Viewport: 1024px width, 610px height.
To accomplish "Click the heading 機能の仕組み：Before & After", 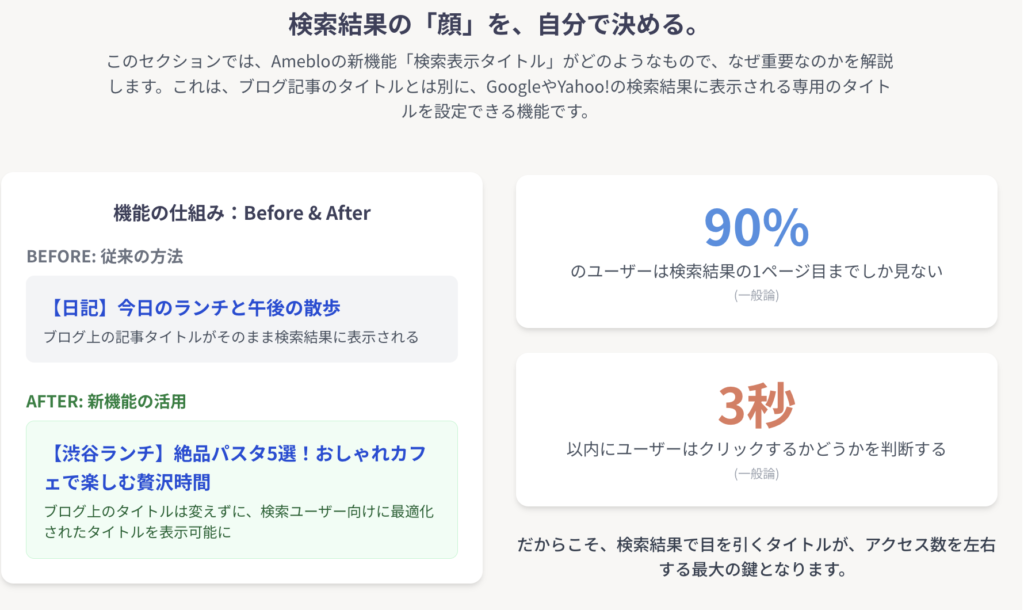I will [242, 213].
